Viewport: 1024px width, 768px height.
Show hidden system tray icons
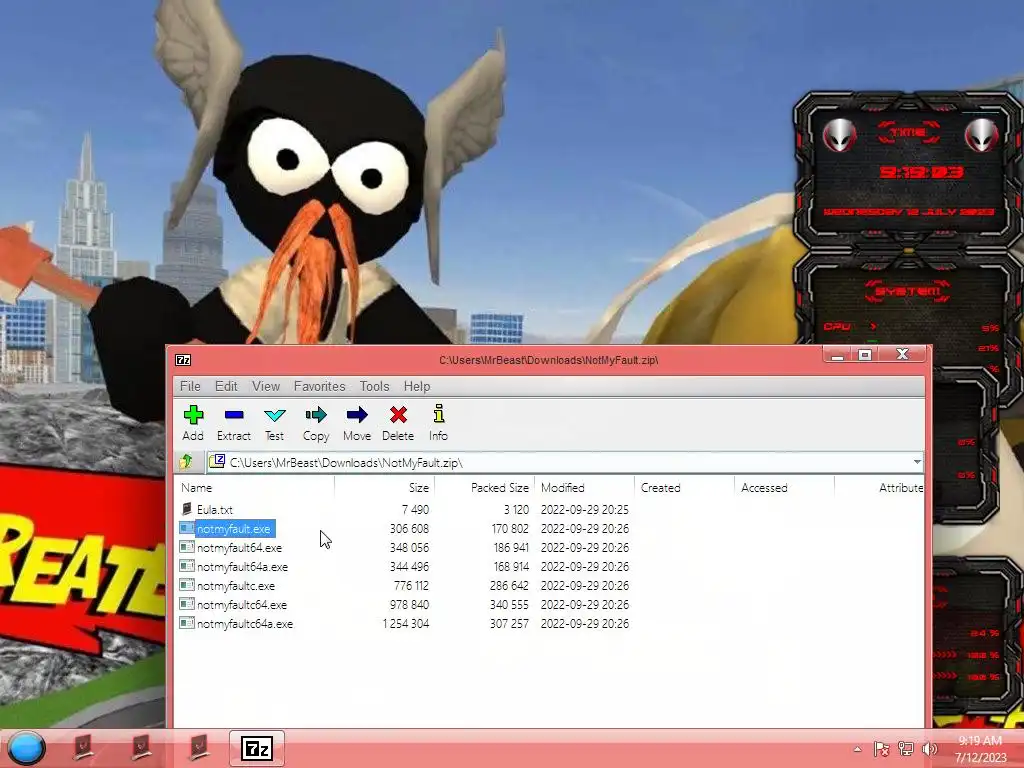[857, 749]
